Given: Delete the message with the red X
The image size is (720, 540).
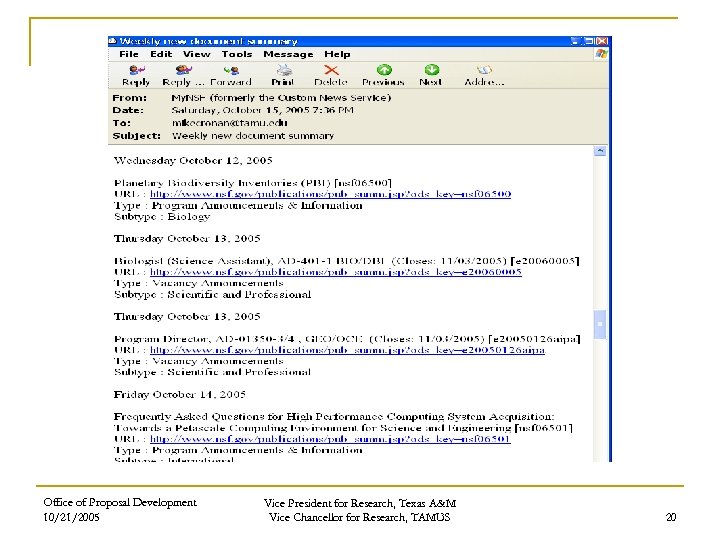Looking at the screenshot, I should (x=331, y=75).
